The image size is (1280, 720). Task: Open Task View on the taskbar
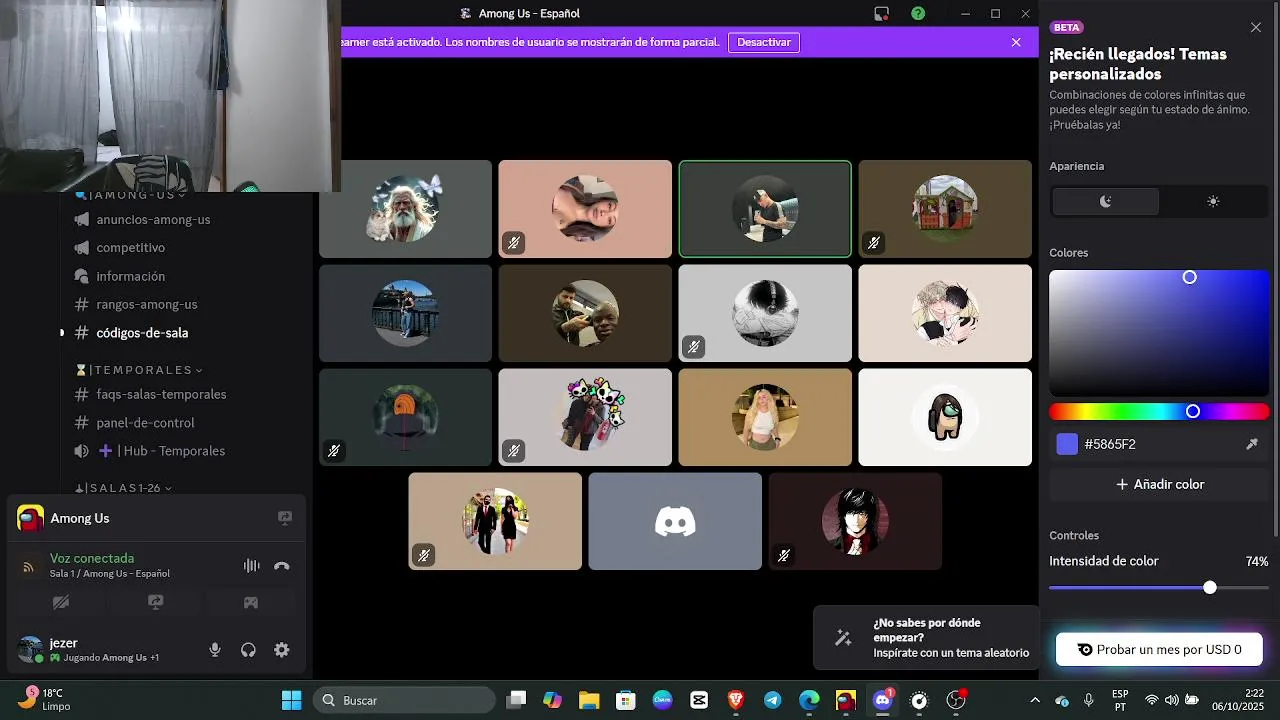tap(516, 700)
